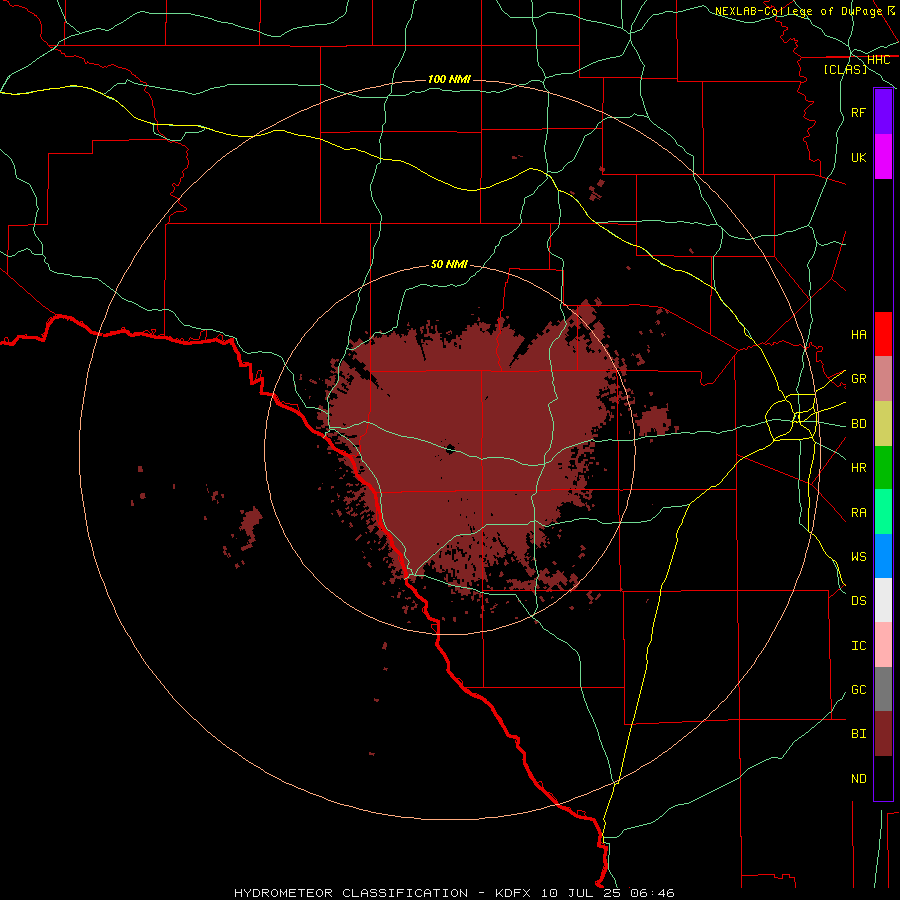
Task: Click the RF legend label
Action: (x=858, y=112)
